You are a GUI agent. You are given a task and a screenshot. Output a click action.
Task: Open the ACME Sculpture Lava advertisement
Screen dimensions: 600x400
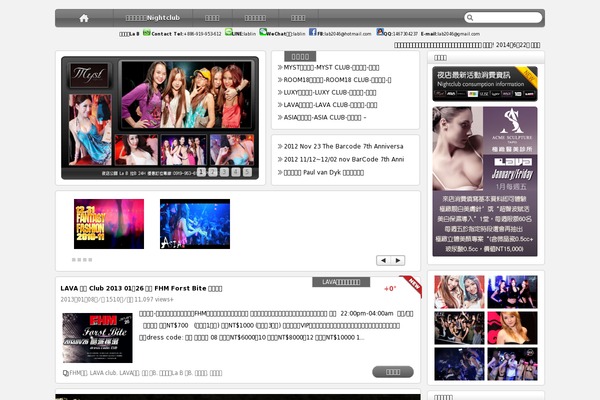(x=485, y=181)
